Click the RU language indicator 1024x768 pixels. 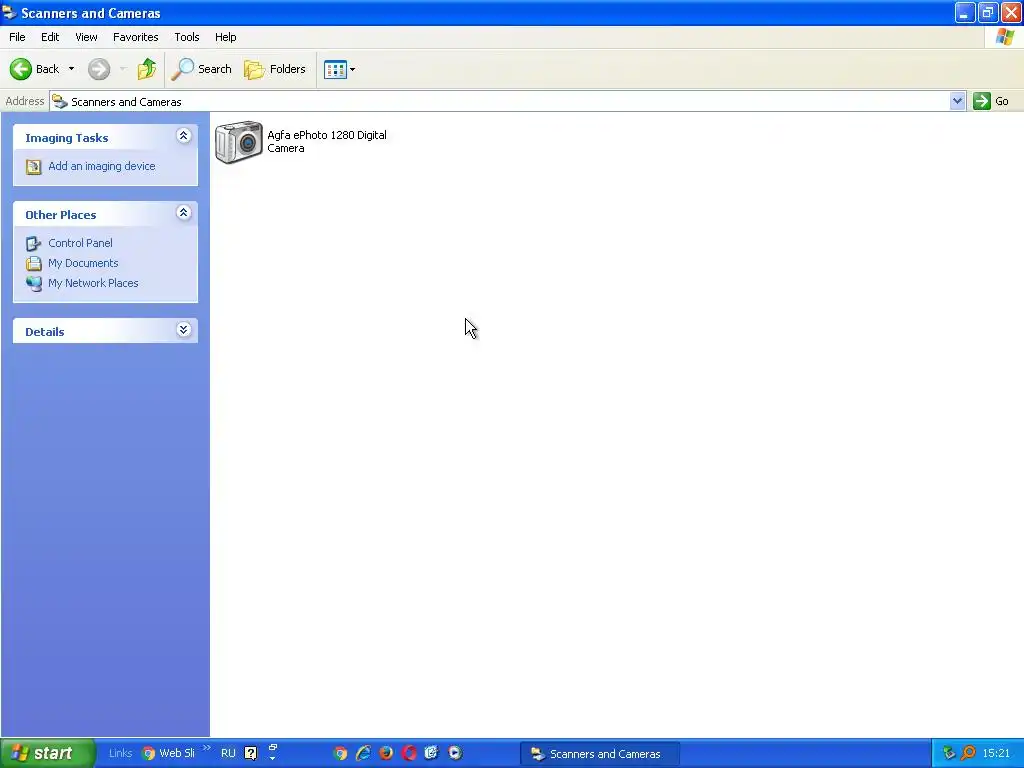pyautogui.click(x=228, y=754)
